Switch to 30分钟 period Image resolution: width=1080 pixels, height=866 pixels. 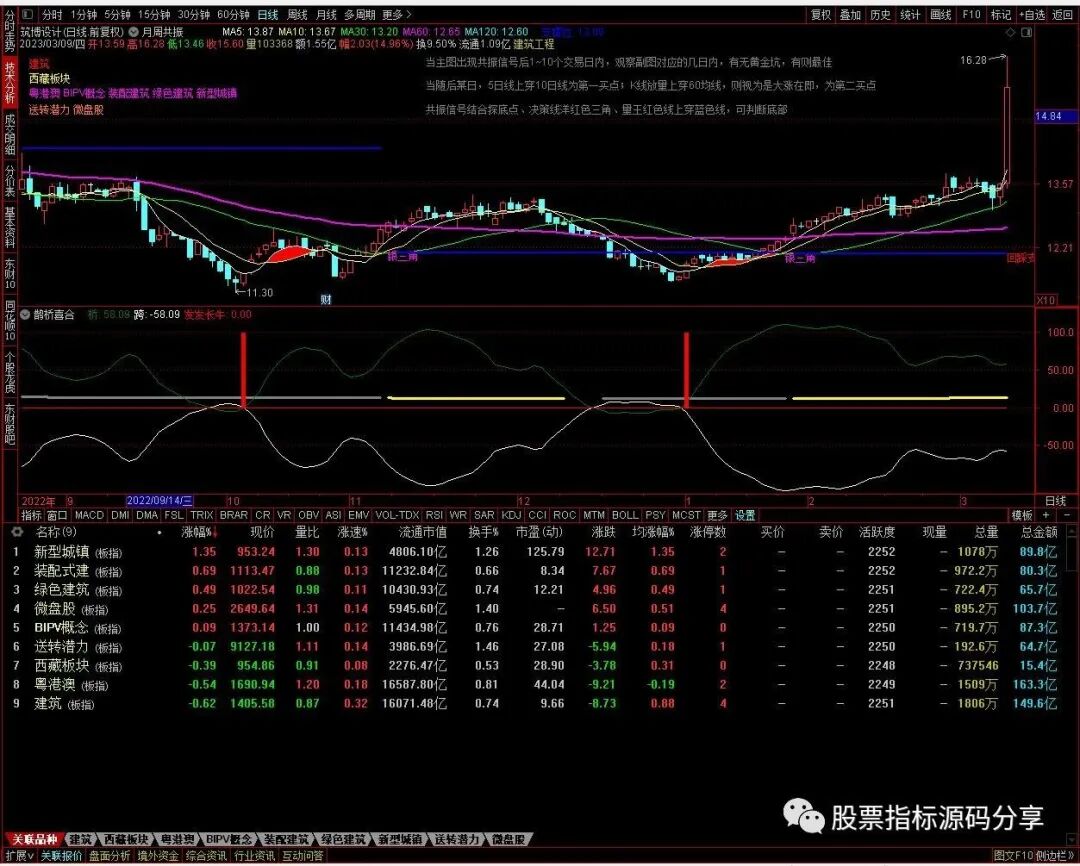pyautogui.click(x=194, y=14)
